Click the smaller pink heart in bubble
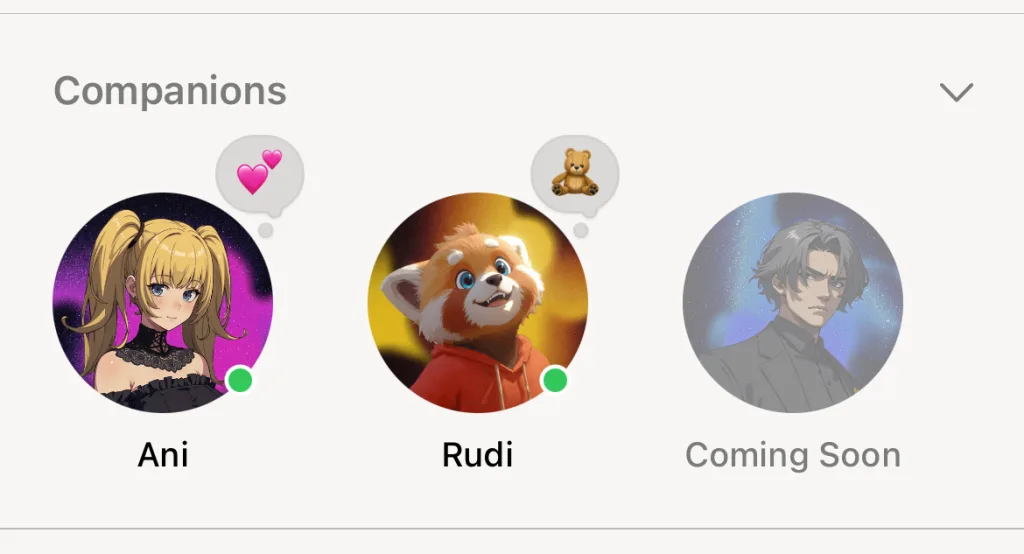1024x554 pixels. (272, 159)
